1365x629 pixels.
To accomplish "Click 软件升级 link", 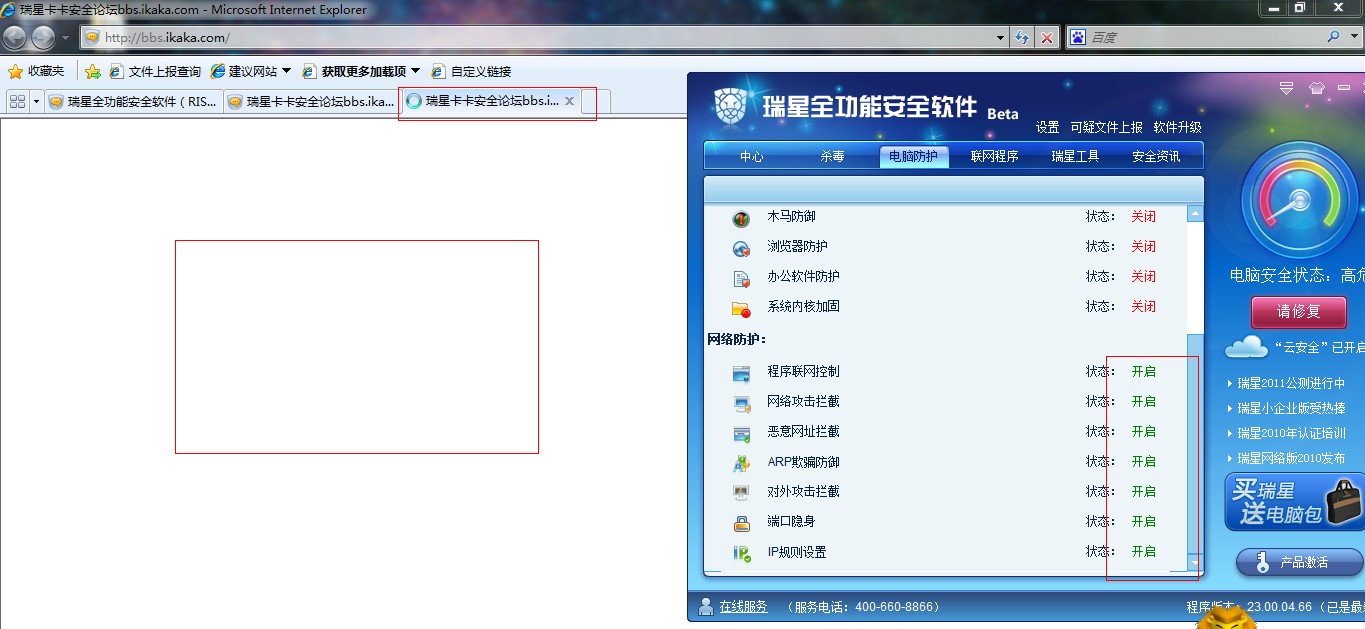I will tap(1177, 127).
